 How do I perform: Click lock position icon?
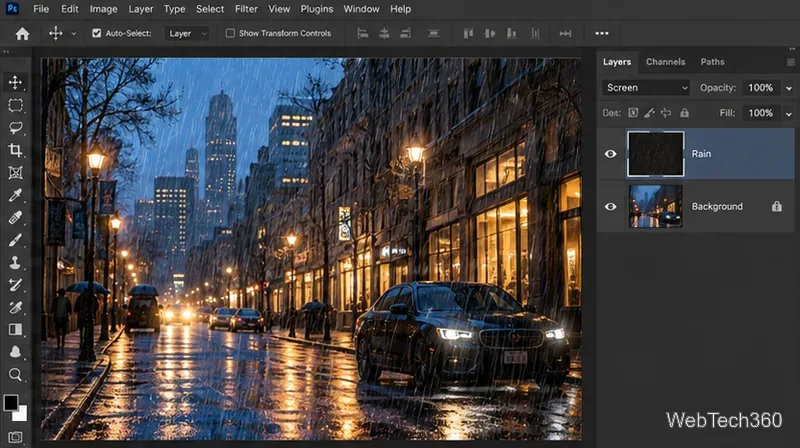pyautogui.click(x=666, y=113)
